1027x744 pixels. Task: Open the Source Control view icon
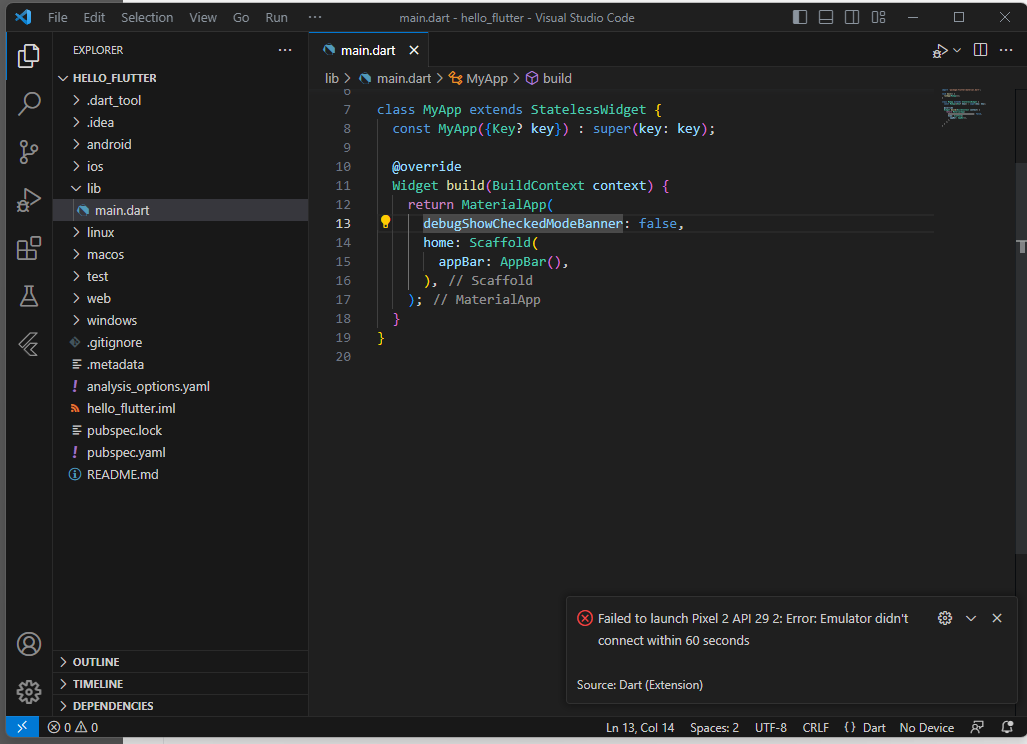coord(28,152)
